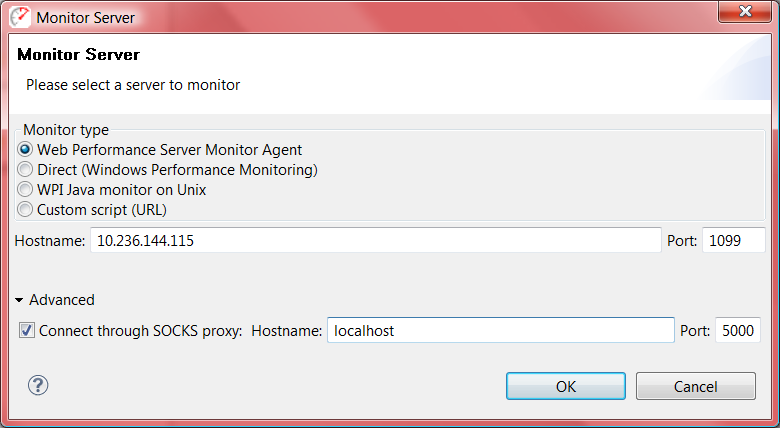The width and height of the screenshot is (780, 428).
Task: Click the proxy Port field showing 5000
Action: coord(738,330)
